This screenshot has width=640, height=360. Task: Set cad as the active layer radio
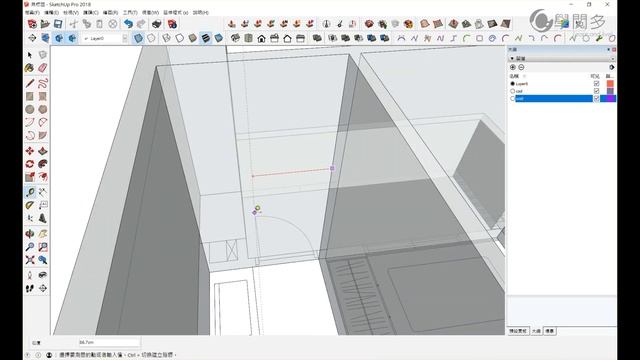coord(513,91)
